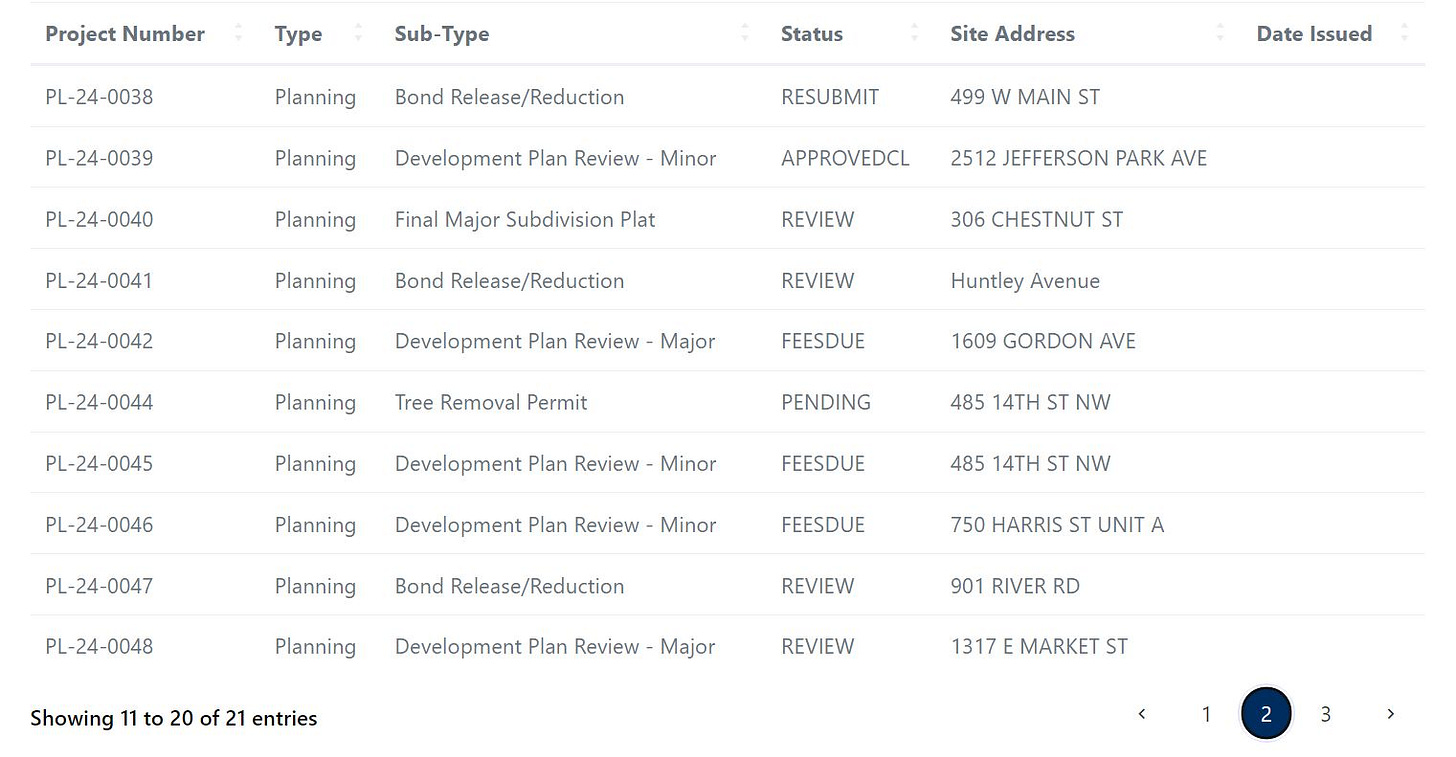Select current page 2 button
The height and width of the screenshot is (757, 1456).
point(1266,714)
